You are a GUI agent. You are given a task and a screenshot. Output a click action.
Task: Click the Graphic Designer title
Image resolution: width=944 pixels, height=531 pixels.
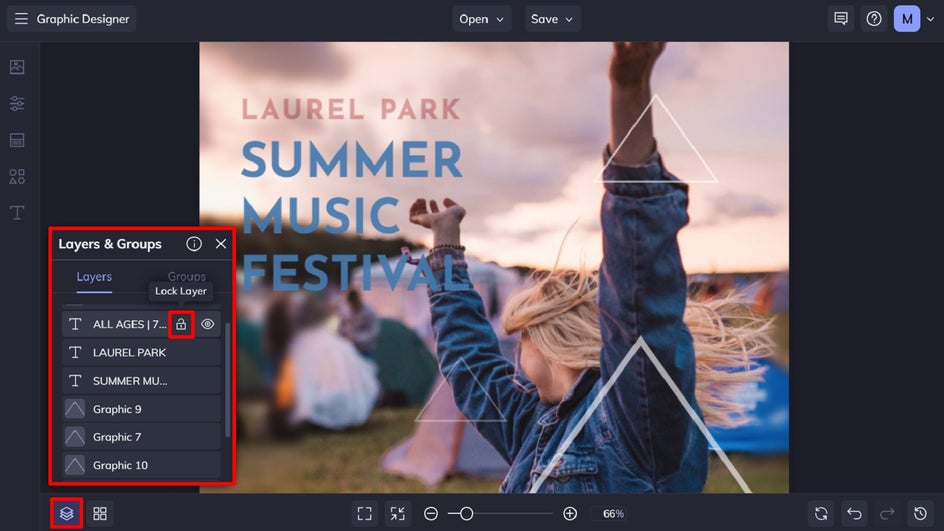click(83, 19)
